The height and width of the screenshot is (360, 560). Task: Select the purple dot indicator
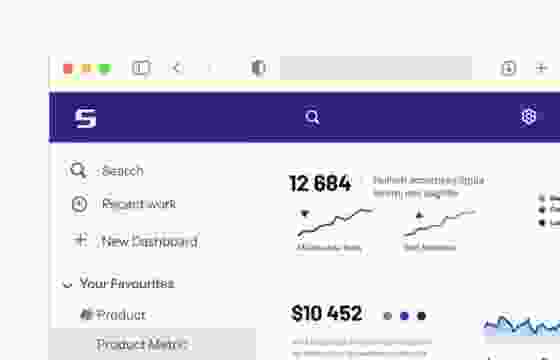tap(404, 316)
